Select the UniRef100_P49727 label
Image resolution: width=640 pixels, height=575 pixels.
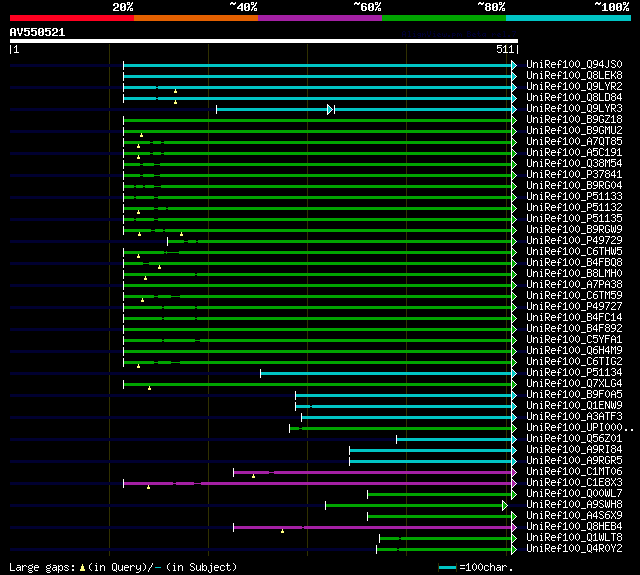pyautogui.click(x=574, y=307)
